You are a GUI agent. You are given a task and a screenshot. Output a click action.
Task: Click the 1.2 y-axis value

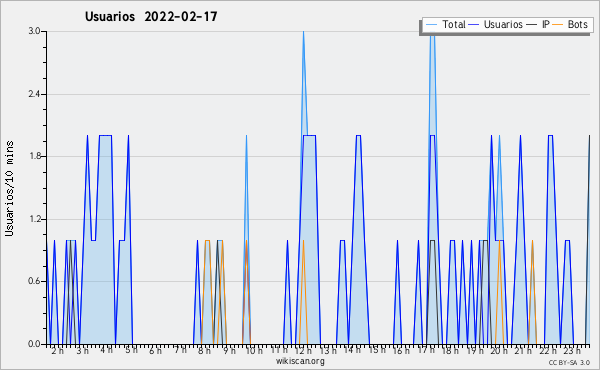tap(34, 219)
